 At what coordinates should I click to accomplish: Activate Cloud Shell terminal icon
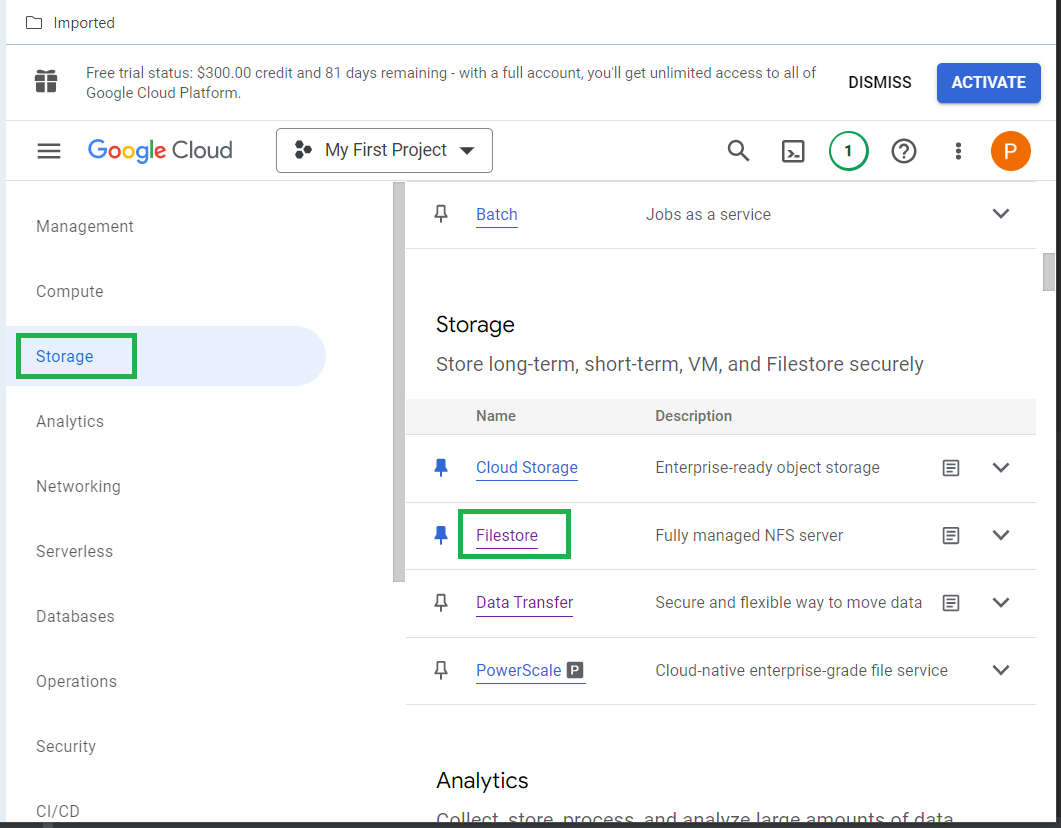click(793, 151)
